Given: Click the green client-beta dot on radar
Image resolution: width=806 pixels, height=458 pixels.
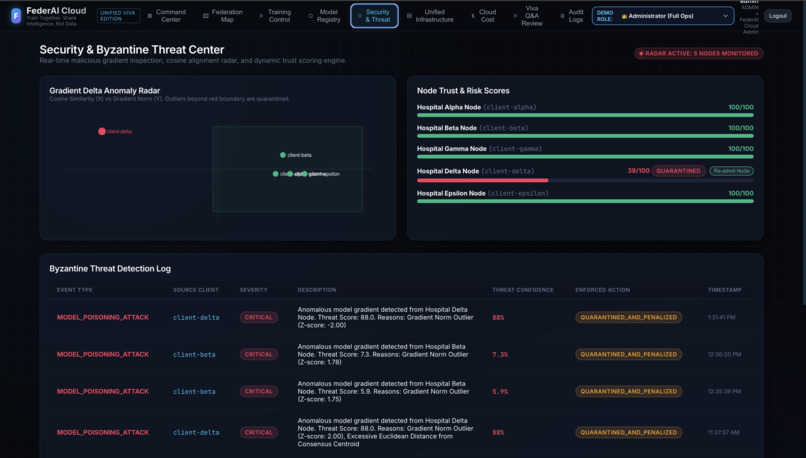Looking at the screenshot, I should (x=283, y=155).
